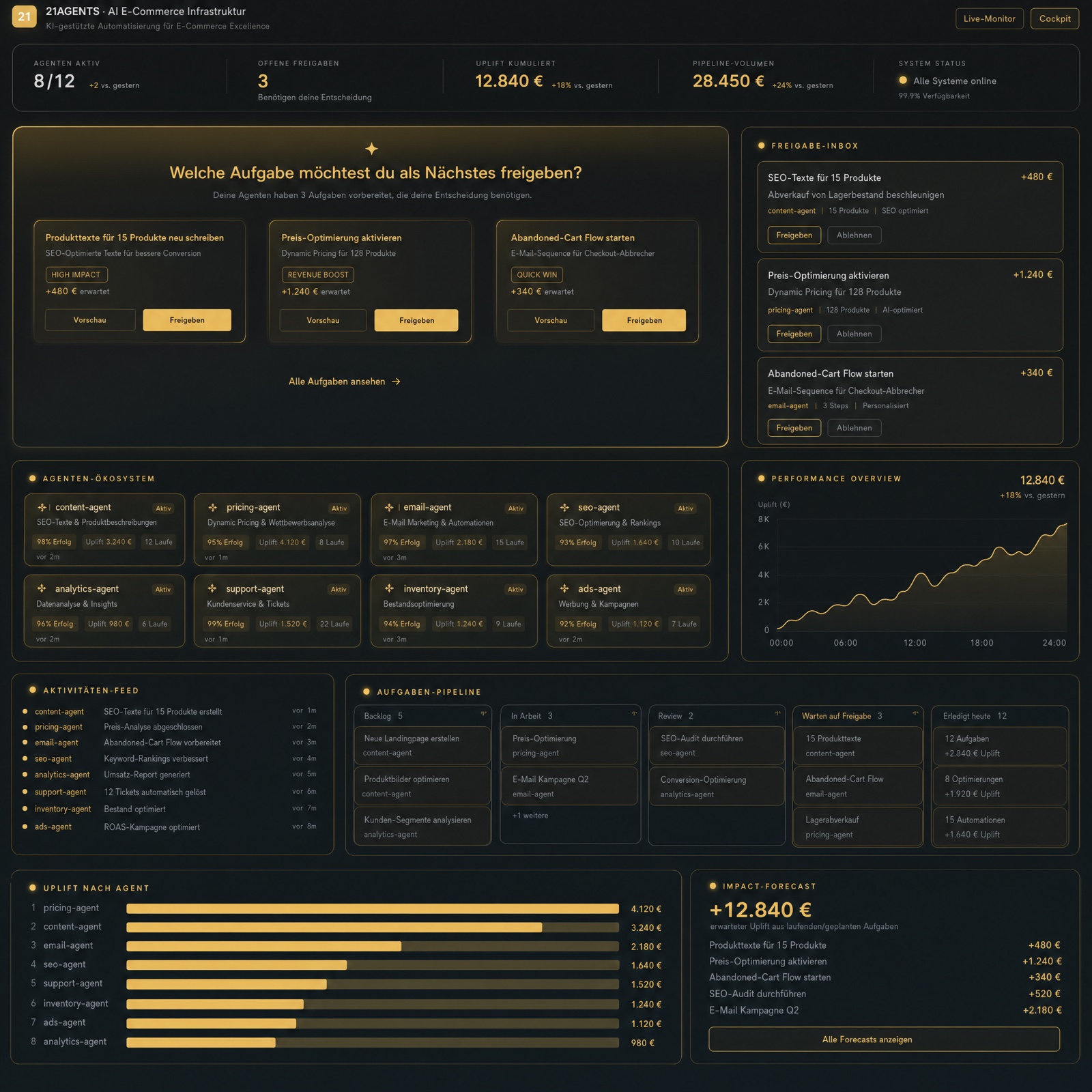Click Freigeben on Abandoned-Cart Flow hero card
Image resolution: width=1092 pixels, height=1092 pixels.
pos(644,320)
